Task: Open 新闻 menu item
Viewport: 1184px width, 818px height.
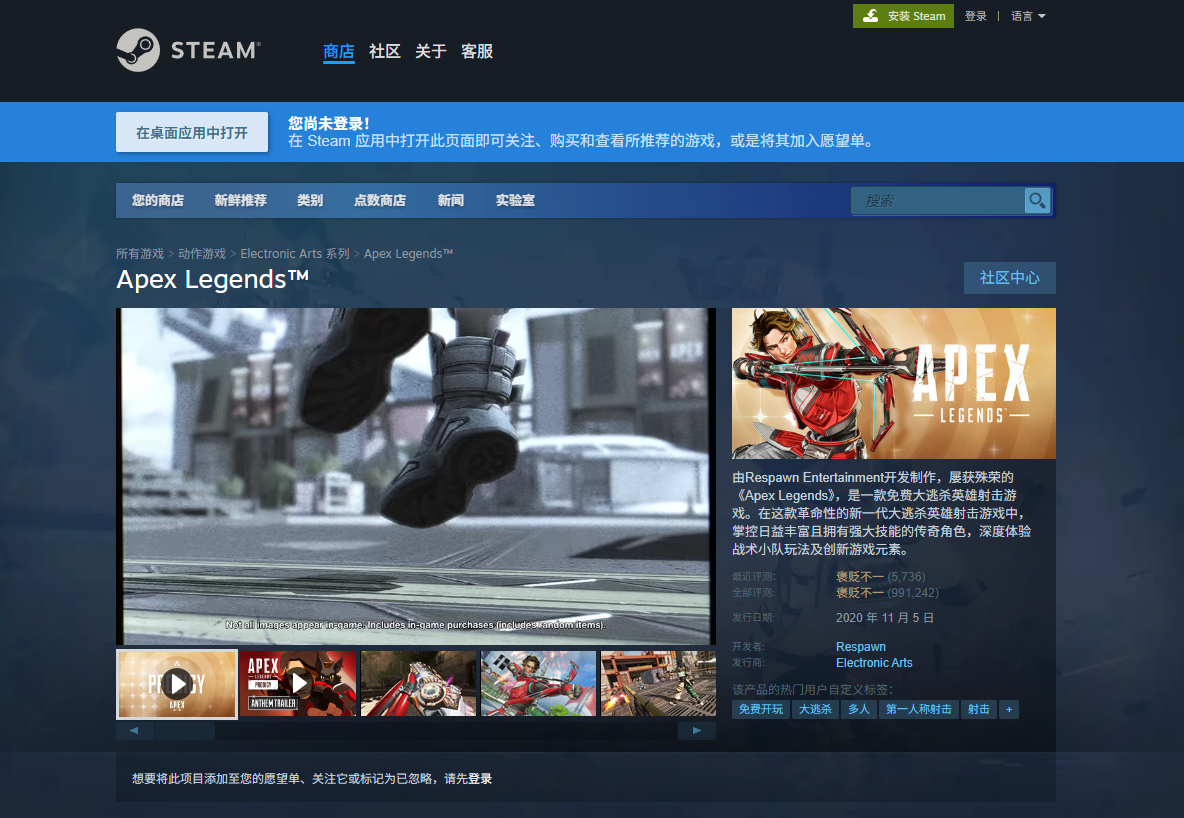Action: click(451, 200)
